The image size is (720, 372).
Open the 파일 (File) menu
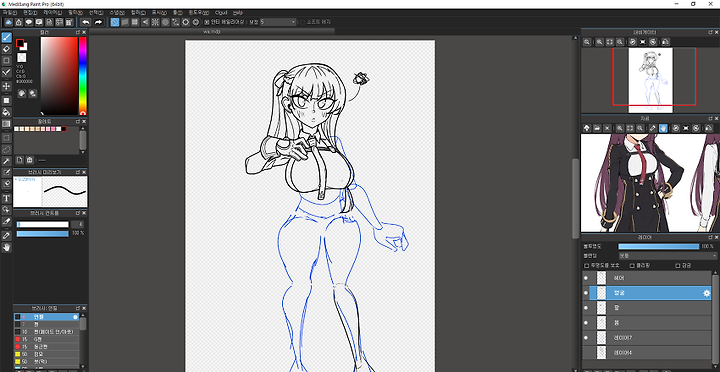coord(10,12)
